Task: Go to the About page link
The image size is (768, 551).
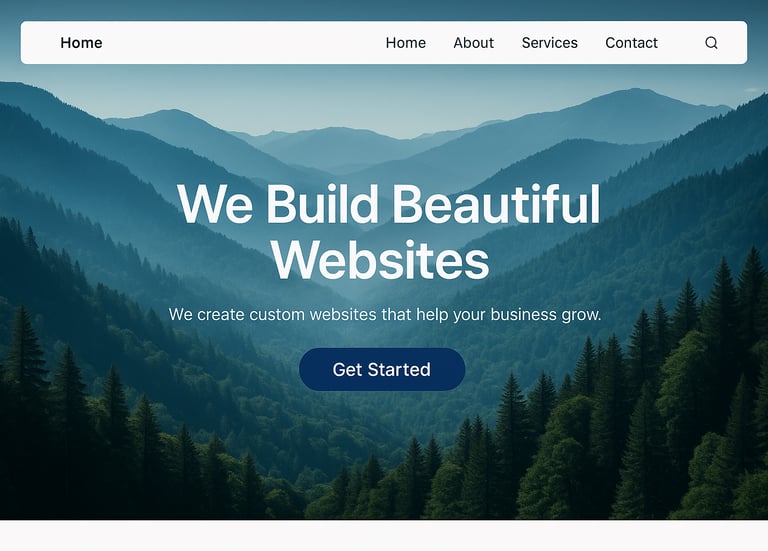Action: pyautogui.click(x=474, y=43)
